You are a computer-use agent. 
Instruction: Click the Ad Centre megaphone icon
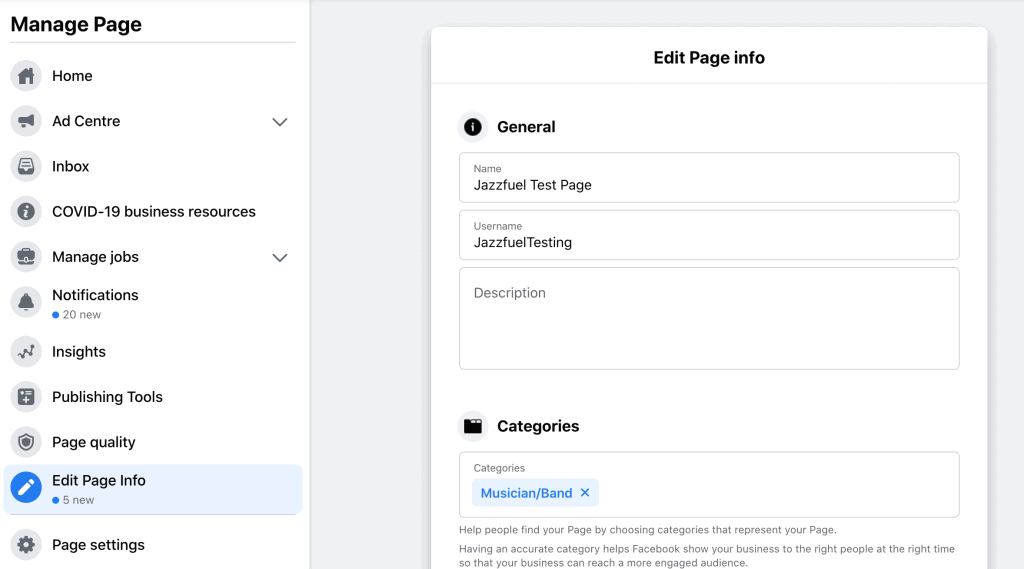point(26,121)
